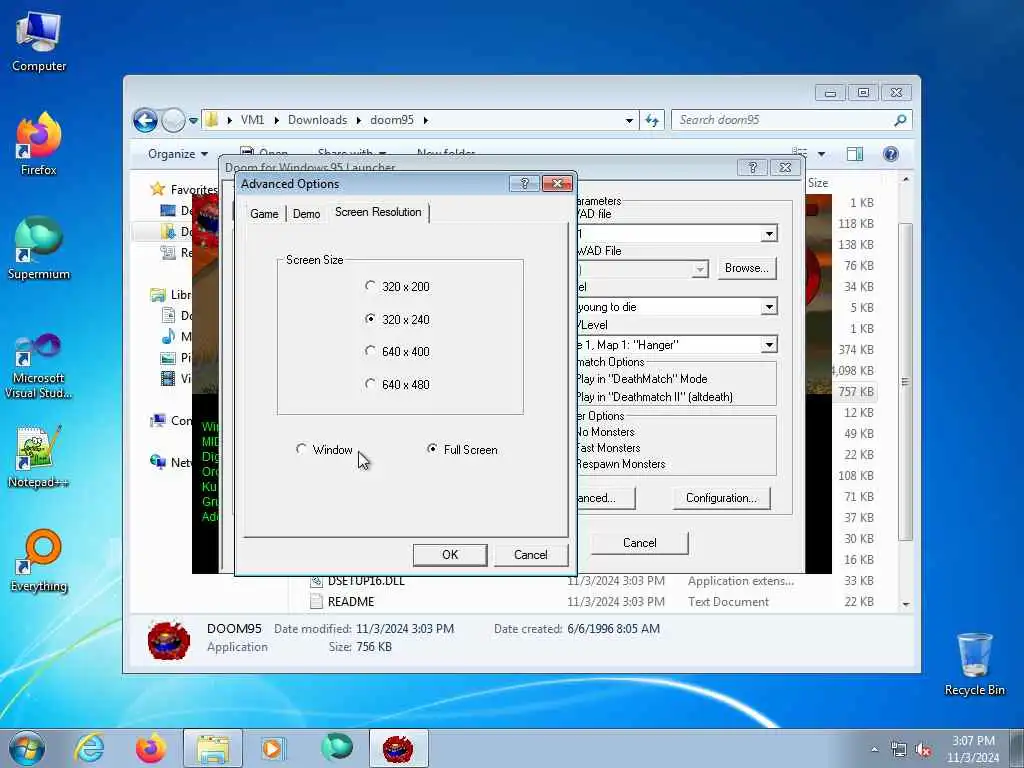Switch to the Doom95 taskbar button
This screenshot has height=768, width=1024.
click(398, 748)
